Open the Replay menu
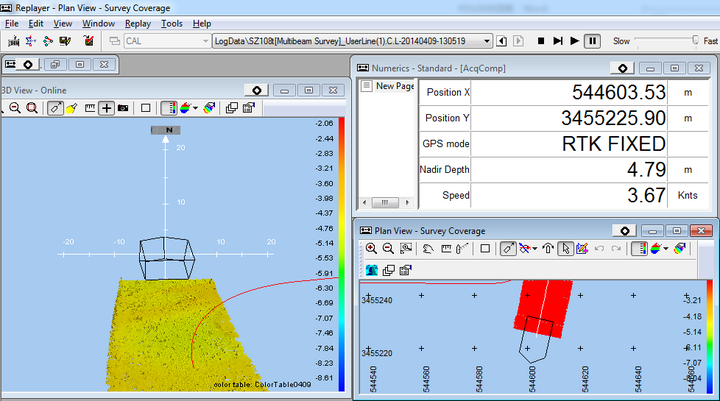 (x=138, y=23)
